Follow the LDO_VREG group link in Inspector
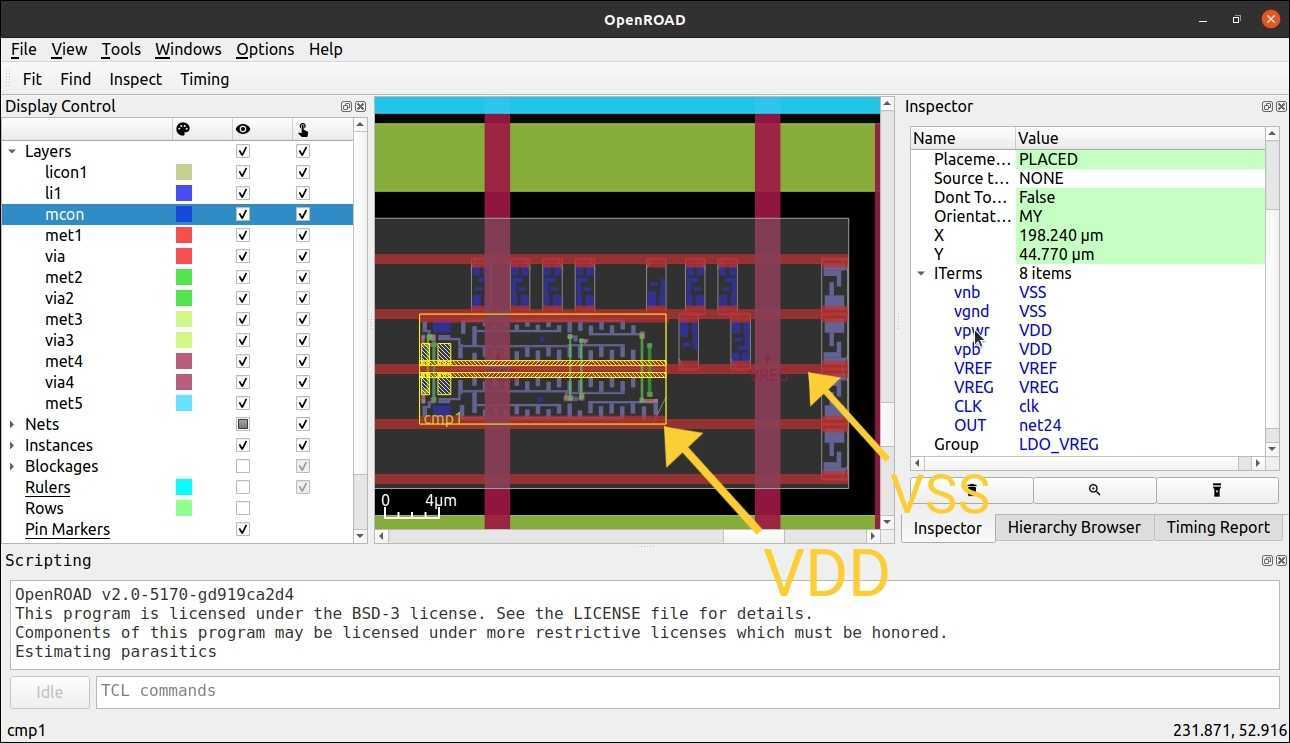Screen dimensions: 1290x743 point(1059,444)
